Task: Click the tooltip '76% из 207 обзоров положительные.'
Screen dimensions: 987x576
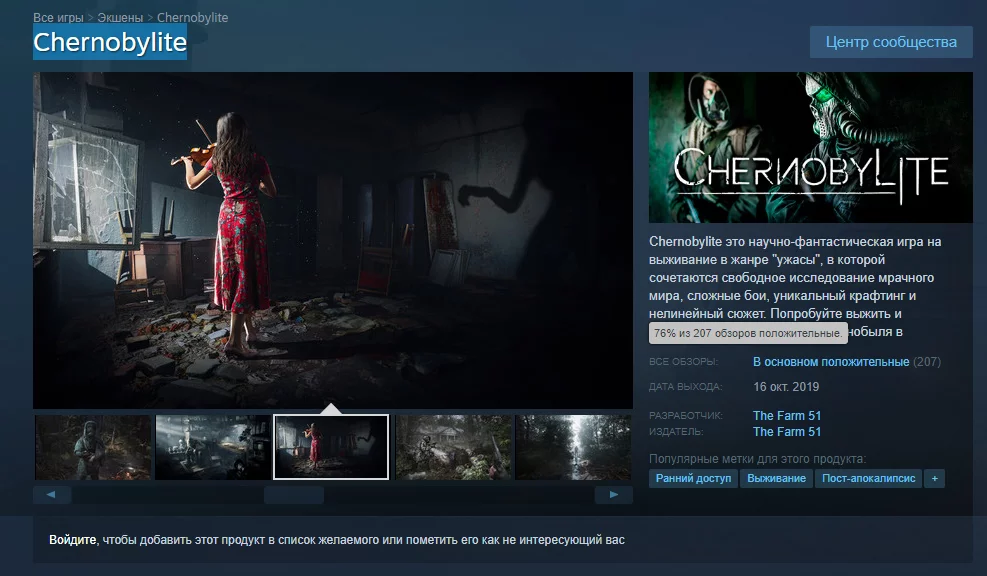Action: tap(748, 333)
